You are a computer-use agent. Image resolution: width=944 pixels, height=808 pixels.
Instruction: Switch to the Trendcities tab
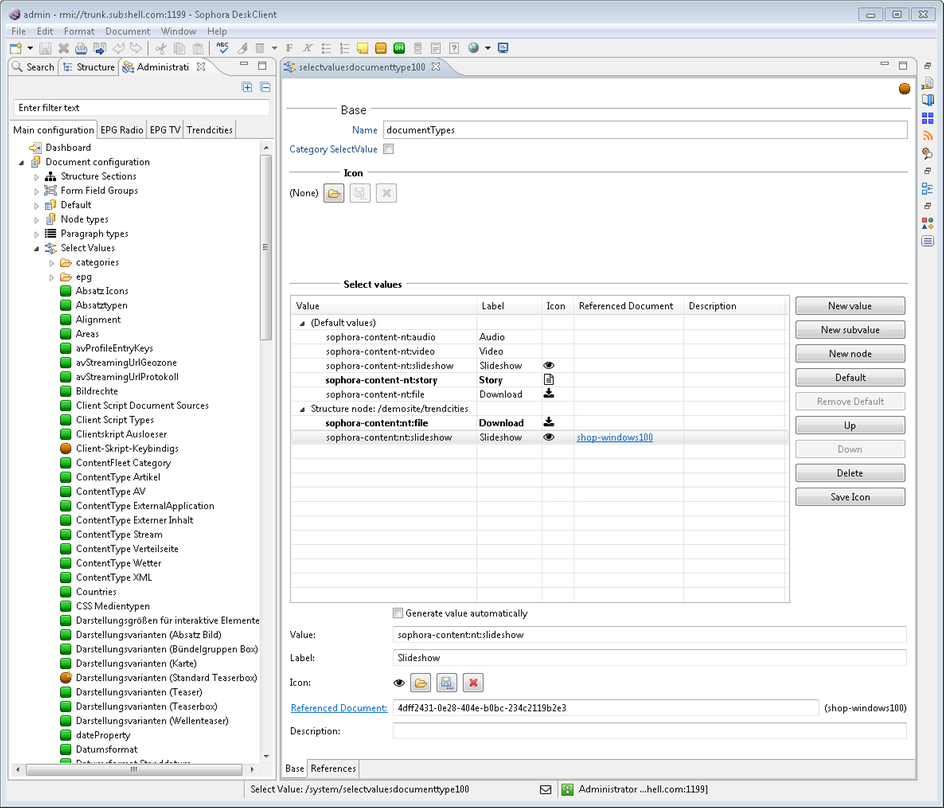(210, 130)
